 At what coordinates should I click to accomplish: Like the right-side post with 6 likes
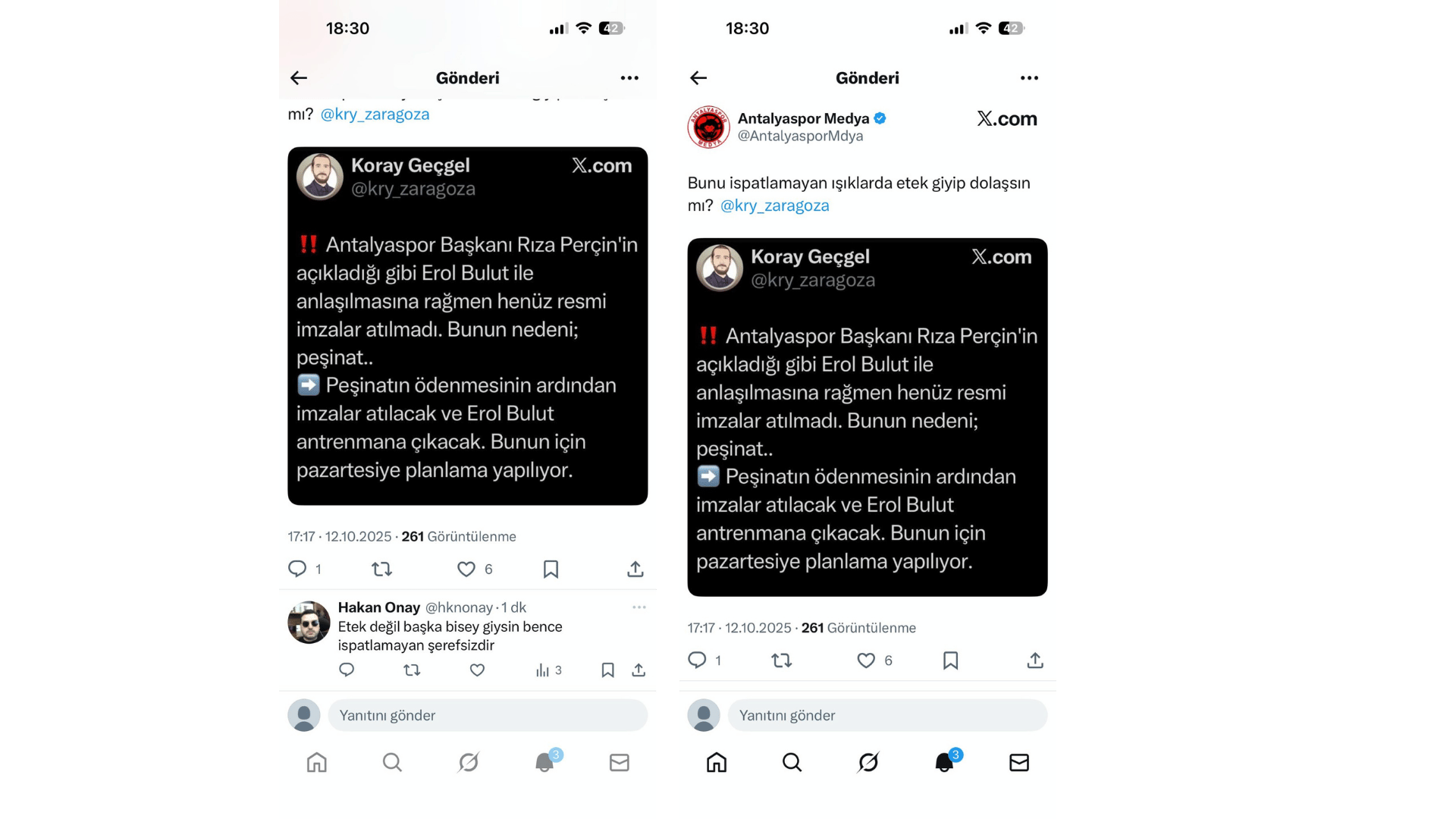tap(866, 661)
